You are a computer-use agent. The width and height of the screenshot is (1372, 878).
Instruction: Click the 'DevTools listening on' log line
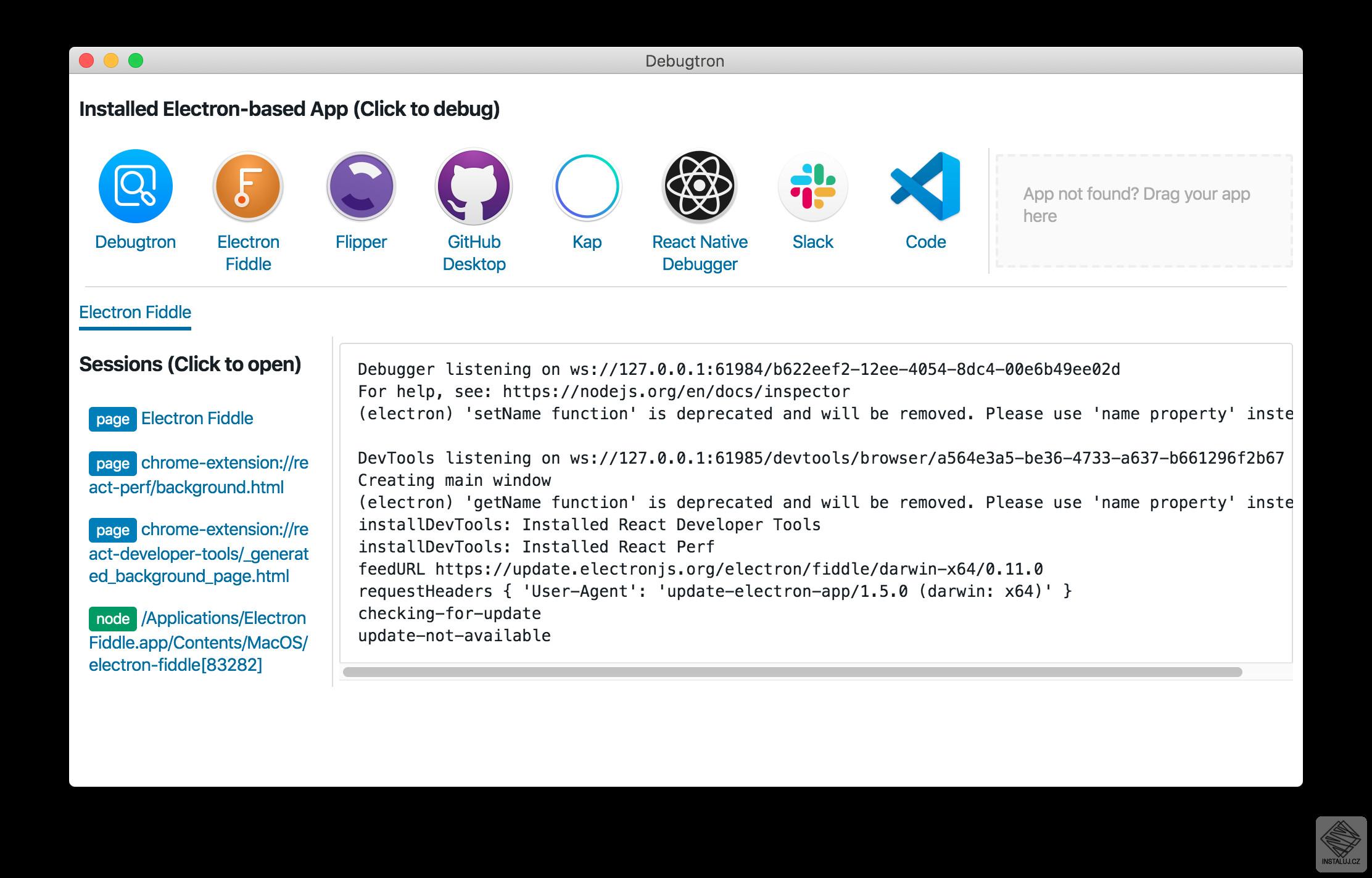click(x=821, y=458)
